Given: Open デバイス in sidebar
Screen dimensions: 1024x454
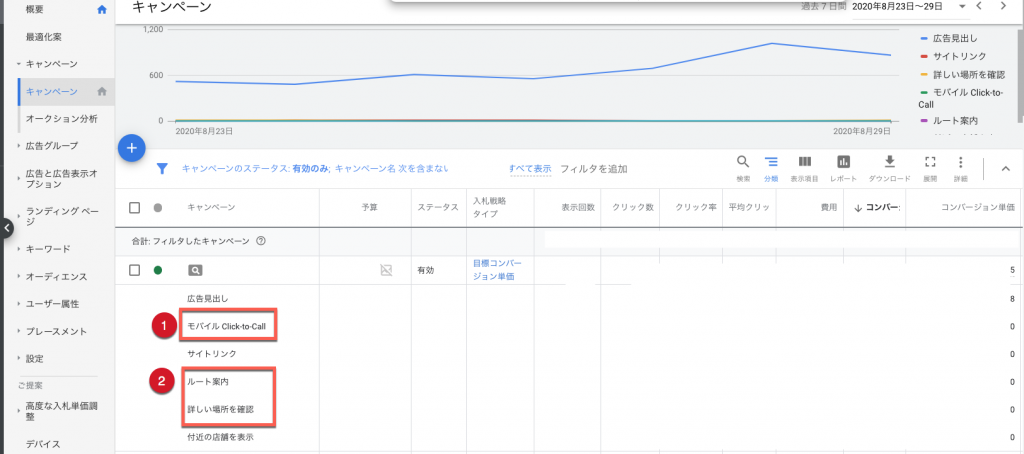Looking at the screenshot, I should (42, 444).
